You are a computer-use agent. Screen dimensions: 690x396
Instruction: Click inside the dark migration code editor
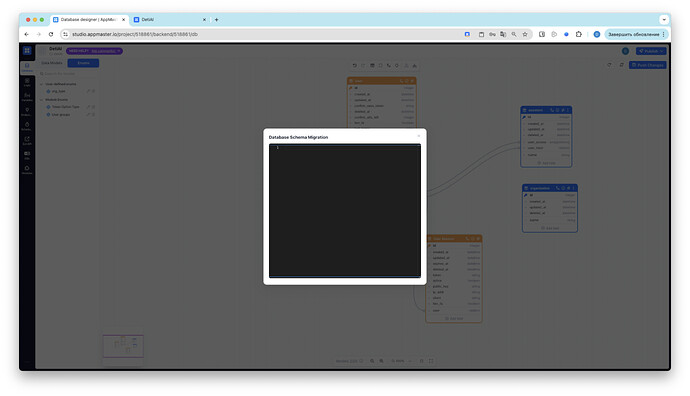tap(345, 211)
